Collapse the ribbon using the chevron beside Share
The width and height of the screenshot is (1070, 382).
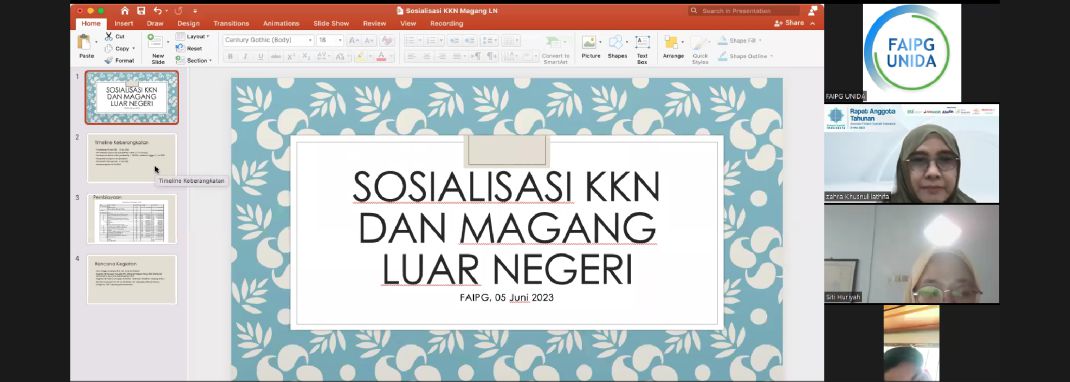(813, 23)
